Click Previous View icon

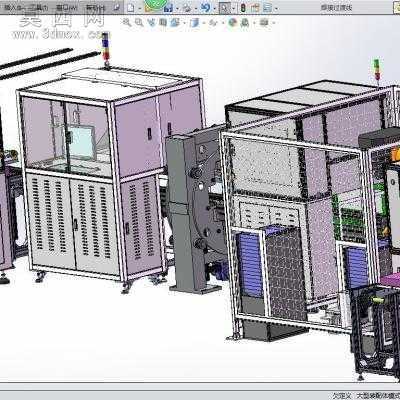pyautogui.click(x=152, y=22)
